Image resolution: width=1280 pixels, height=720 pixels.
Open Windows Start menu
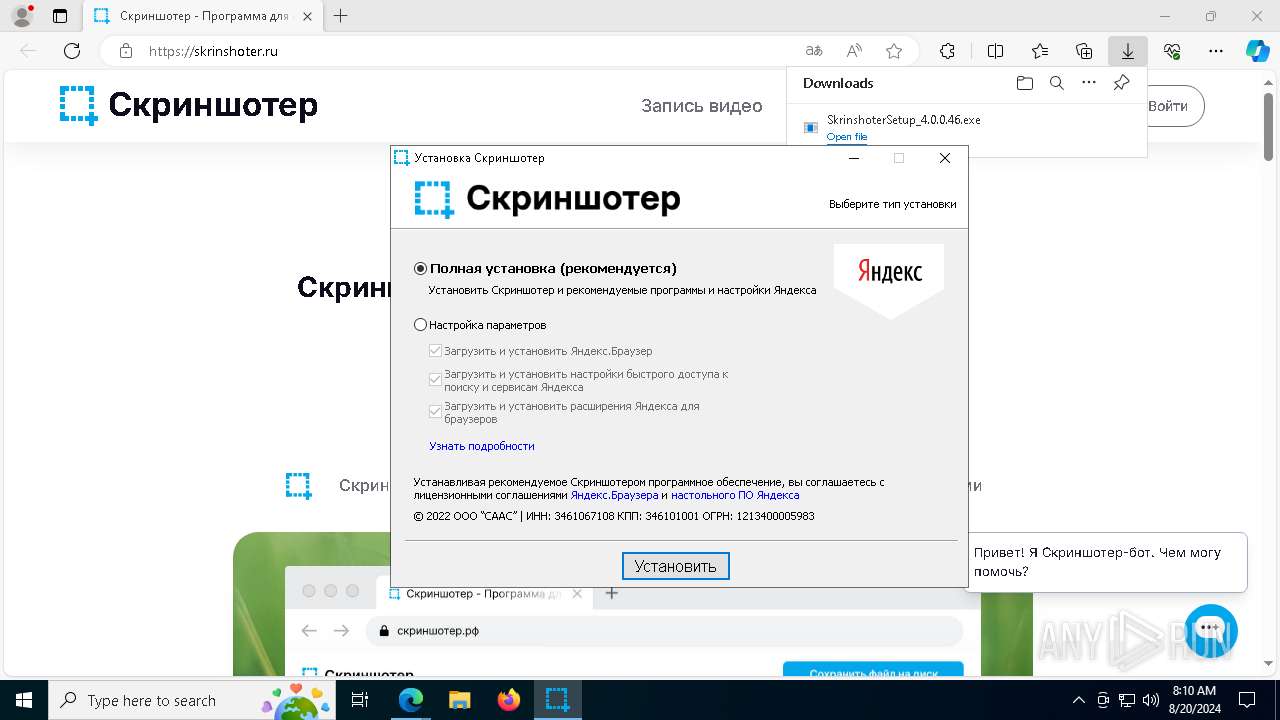point(24,700)
